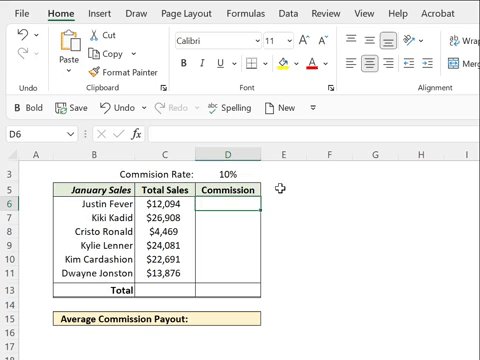This screenshot has width=480, height=360.
Task: Switch to the Data tab
Action: click(288, 14)
